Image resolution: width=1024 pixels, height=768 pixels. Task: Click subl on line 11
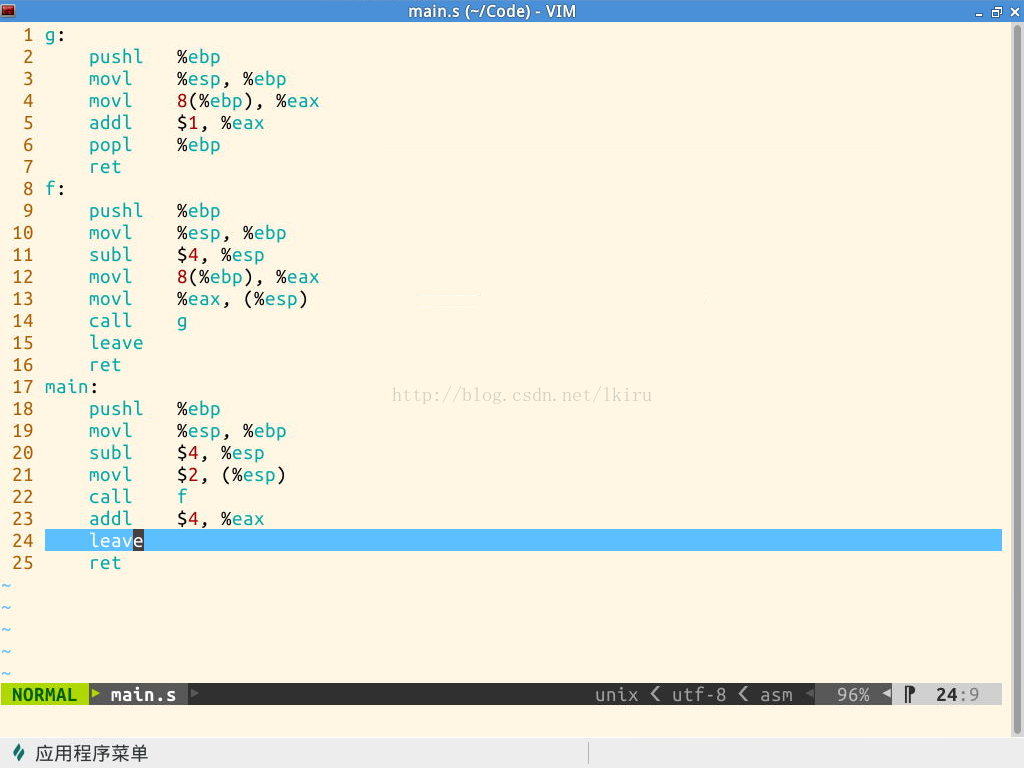coord(110,255)
